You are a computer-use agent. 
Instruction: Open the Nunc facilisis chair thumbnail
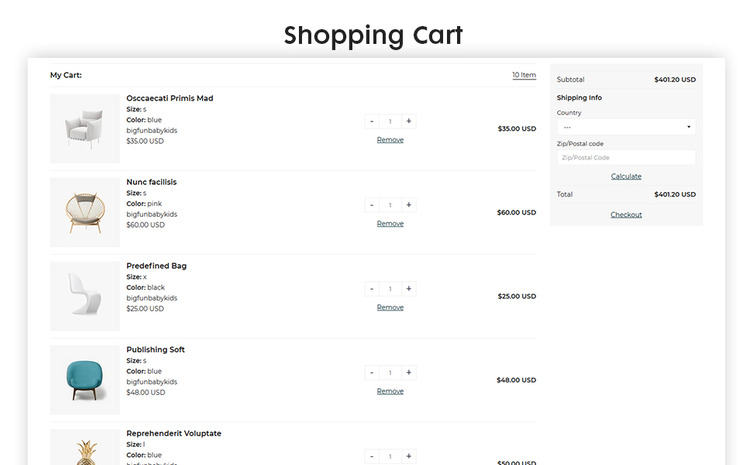[x=85, y=212]
